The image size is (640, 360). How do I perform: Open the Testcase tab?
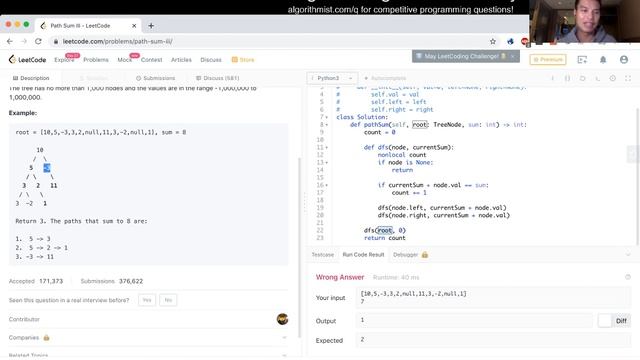tap(322, 255)
